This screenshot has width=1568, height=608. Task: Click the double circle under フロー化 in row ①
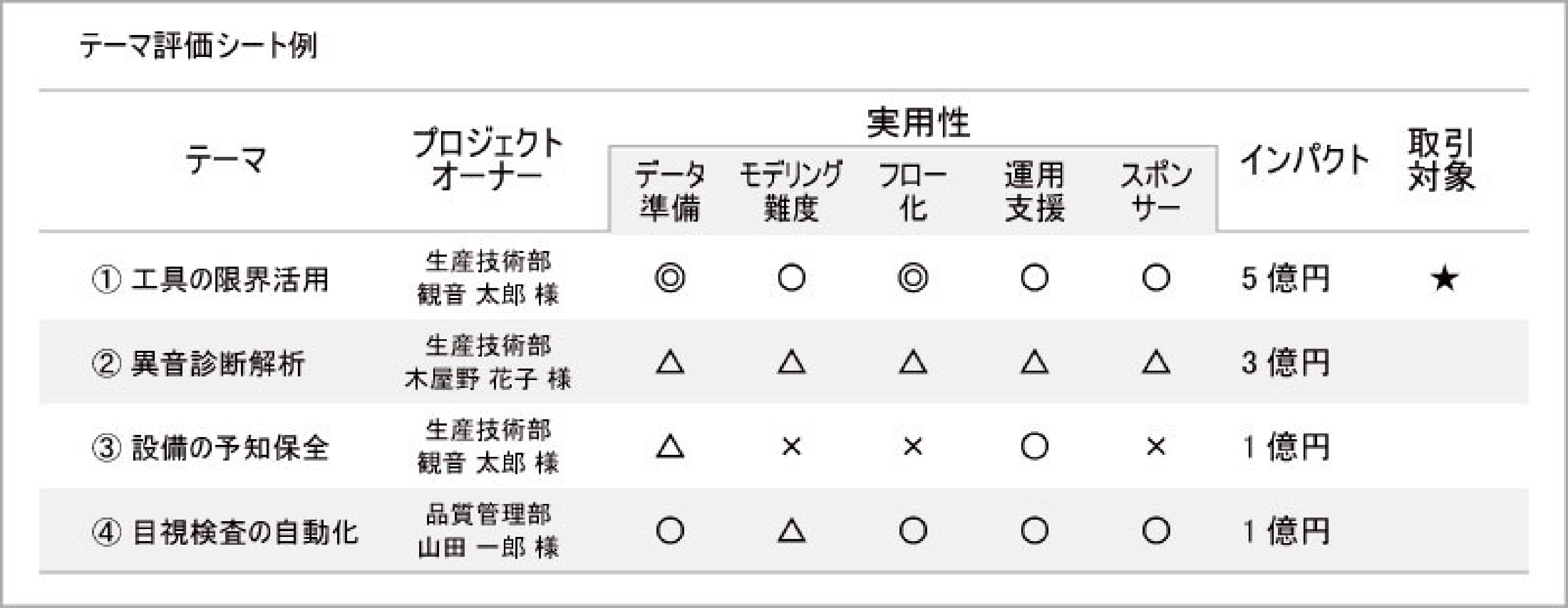pos(913,278)
